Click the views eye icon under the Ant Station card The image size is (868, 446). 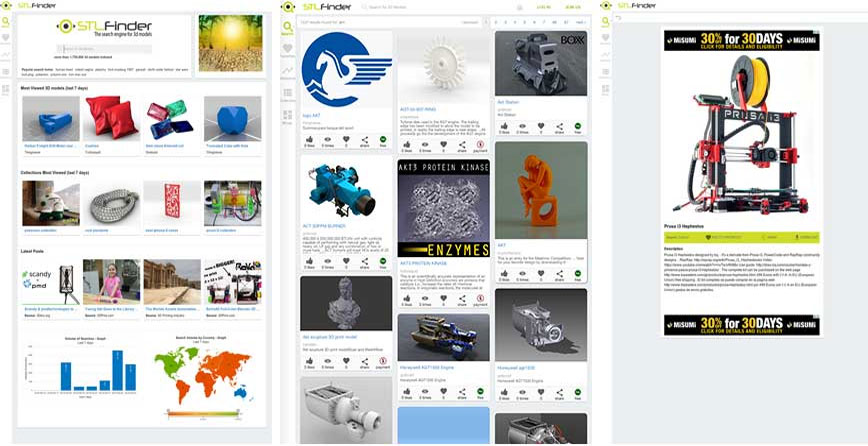coord(522,127)
